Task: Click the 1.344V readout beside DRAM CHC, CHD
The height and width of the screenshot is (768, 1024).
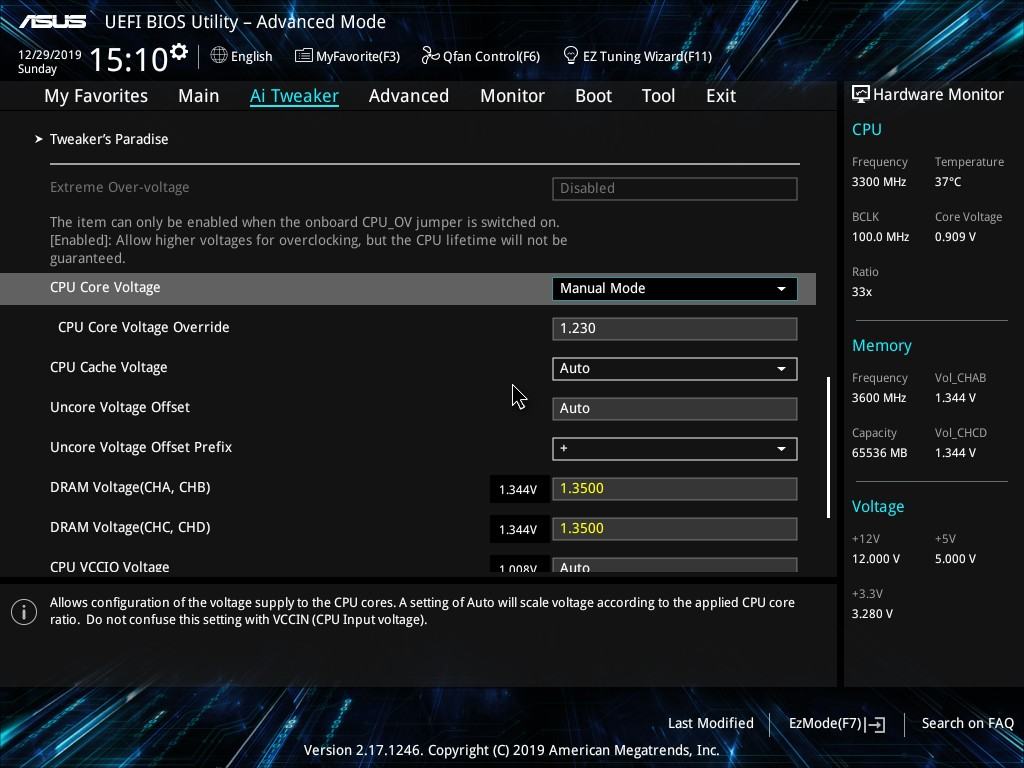Action: [x=518, y=530]
